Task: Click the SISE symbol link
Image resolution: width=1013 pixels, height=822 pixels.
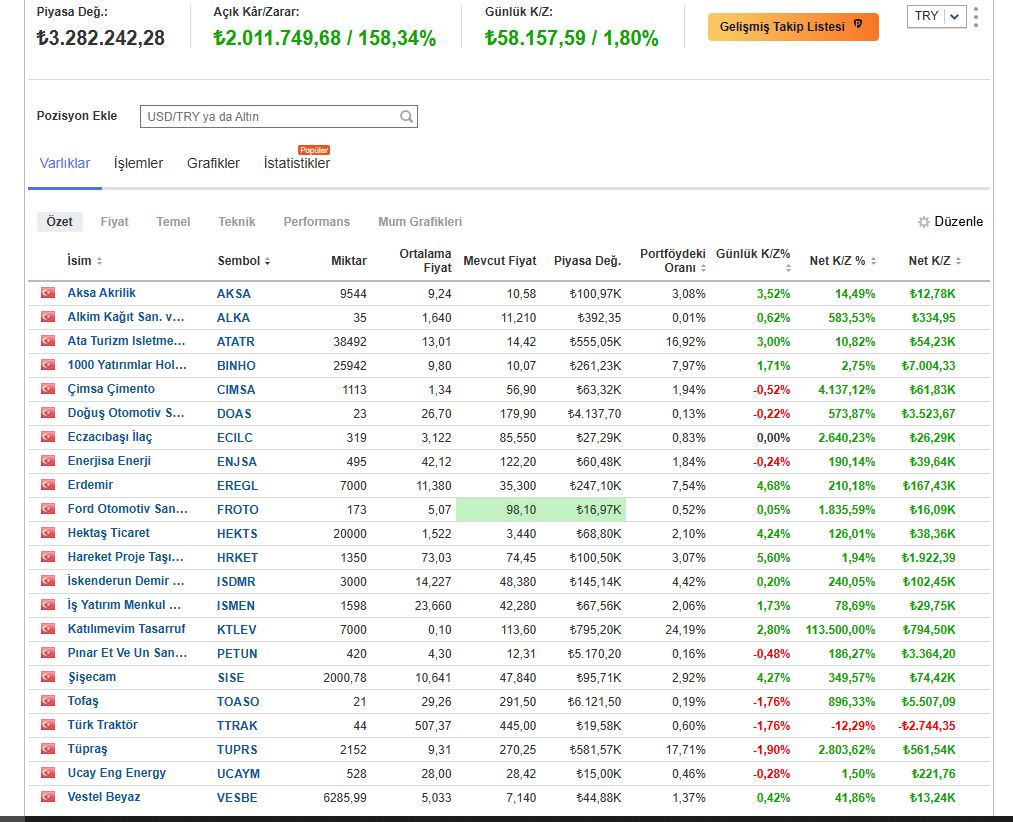Action: coord(231,677)
